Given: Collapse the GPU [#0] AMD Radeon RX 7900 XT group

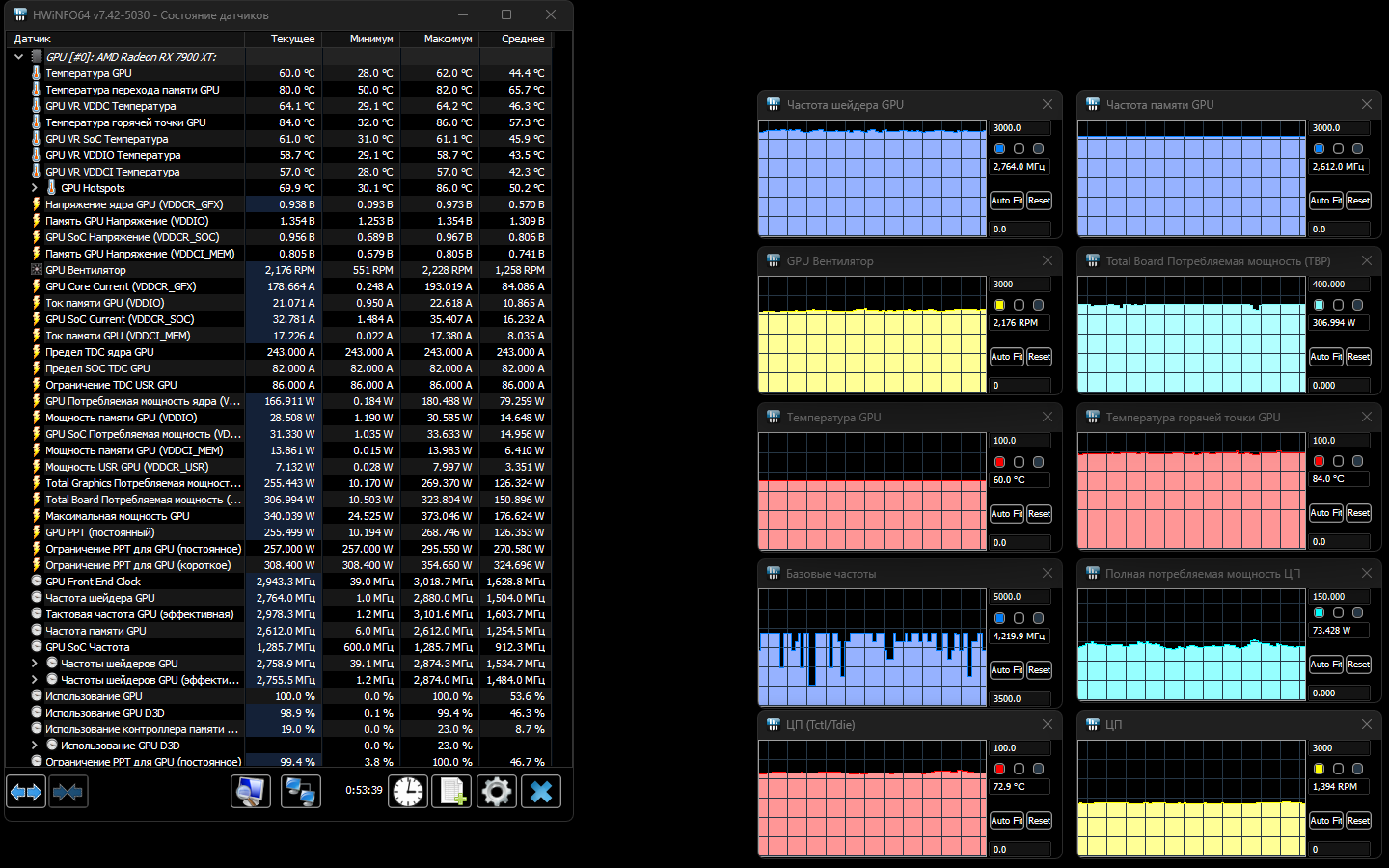Looking at the screenshot, I should pyautogui.click(x=18, y=57).
